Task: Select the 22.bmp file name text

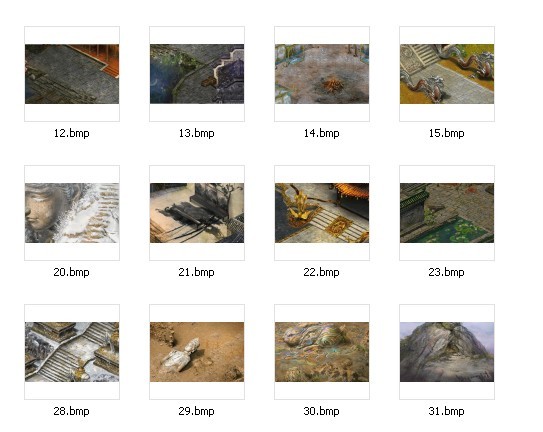Action: pos(322,272)
